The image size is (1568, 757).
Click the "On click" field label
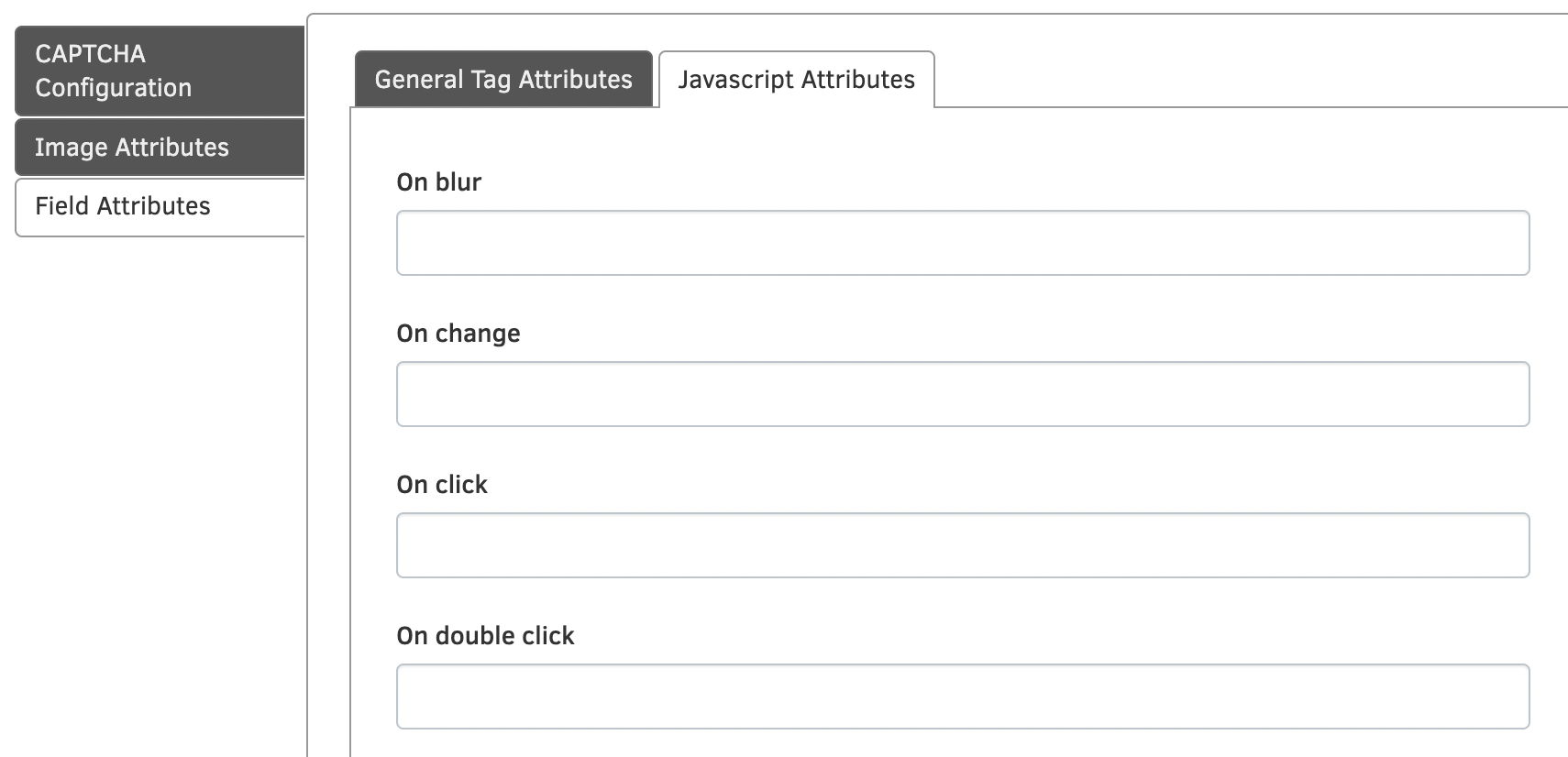(x=441, y=485)
